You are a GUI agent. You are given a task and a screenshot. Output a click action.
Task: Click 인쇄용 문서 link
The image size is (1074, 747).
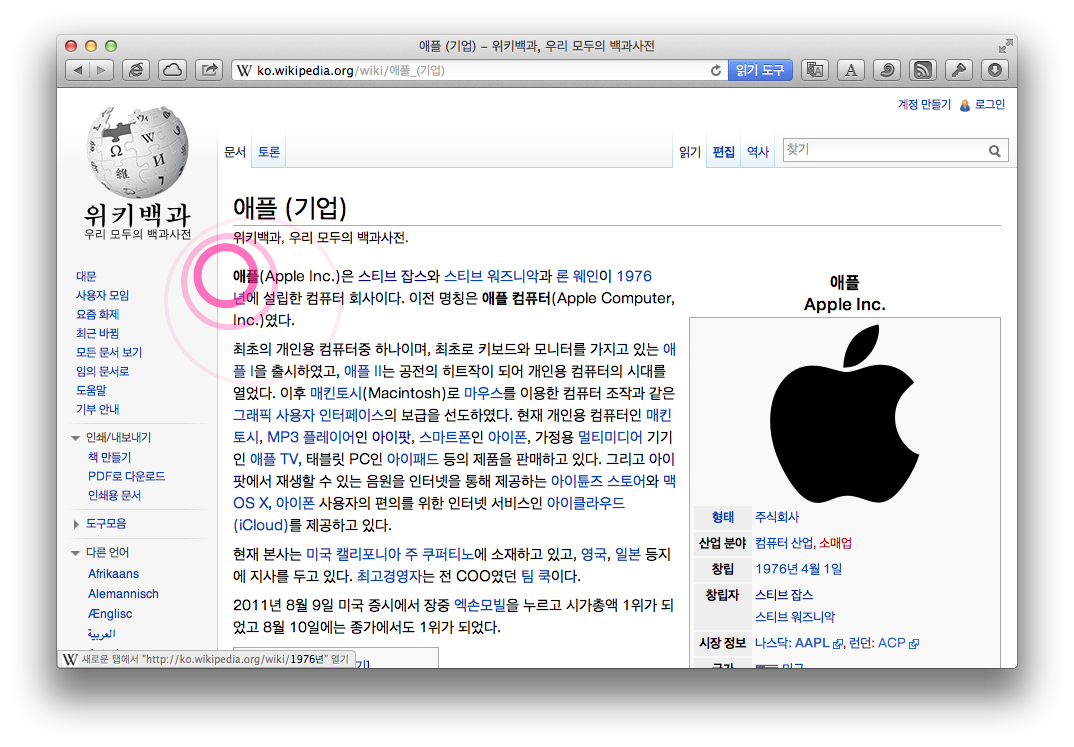pyautogui.click(x=114, y=495)
